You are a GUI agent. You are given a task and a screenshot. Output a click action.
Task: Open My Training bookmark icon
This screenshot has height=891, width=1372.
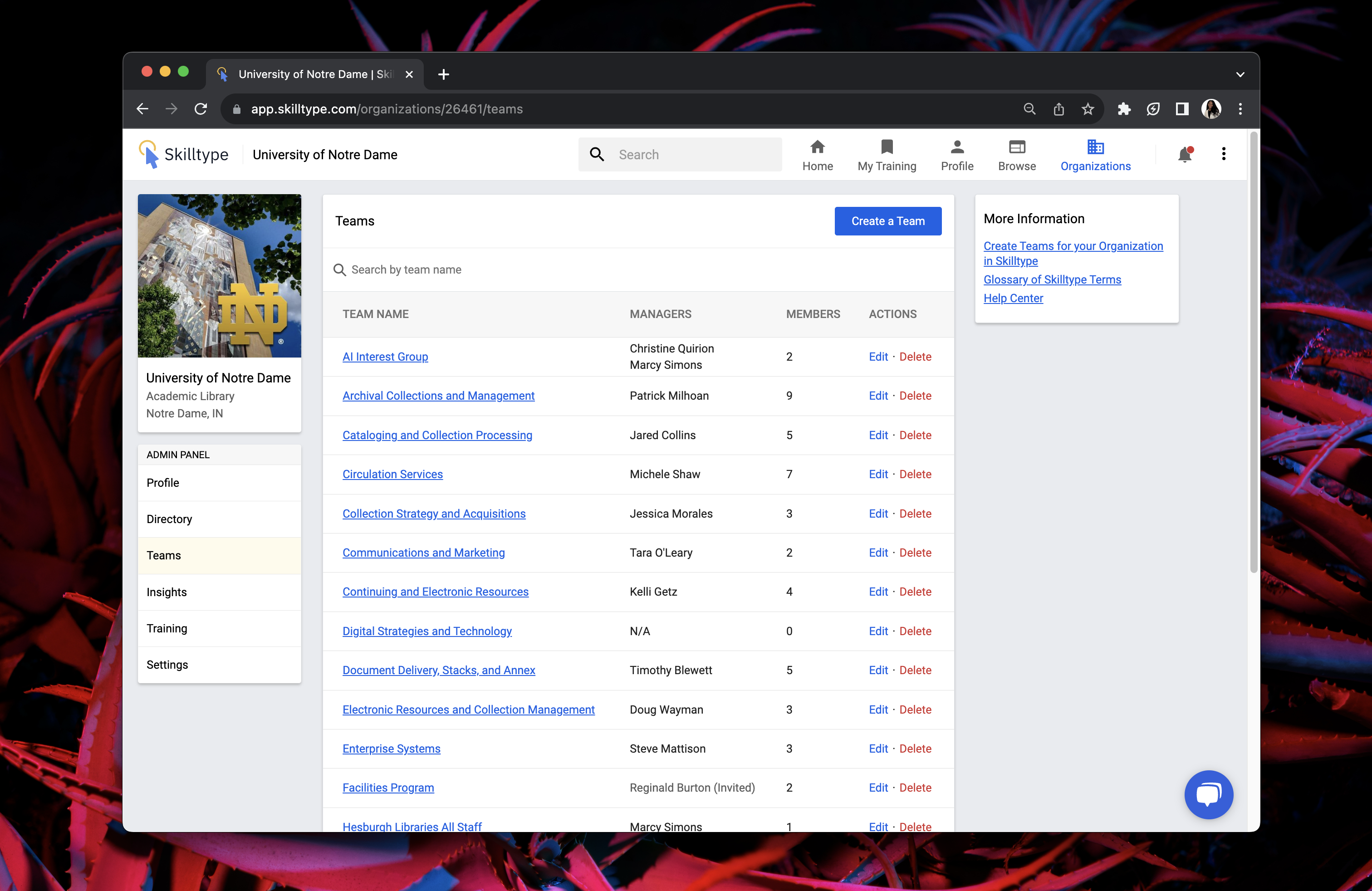[887, 147]
